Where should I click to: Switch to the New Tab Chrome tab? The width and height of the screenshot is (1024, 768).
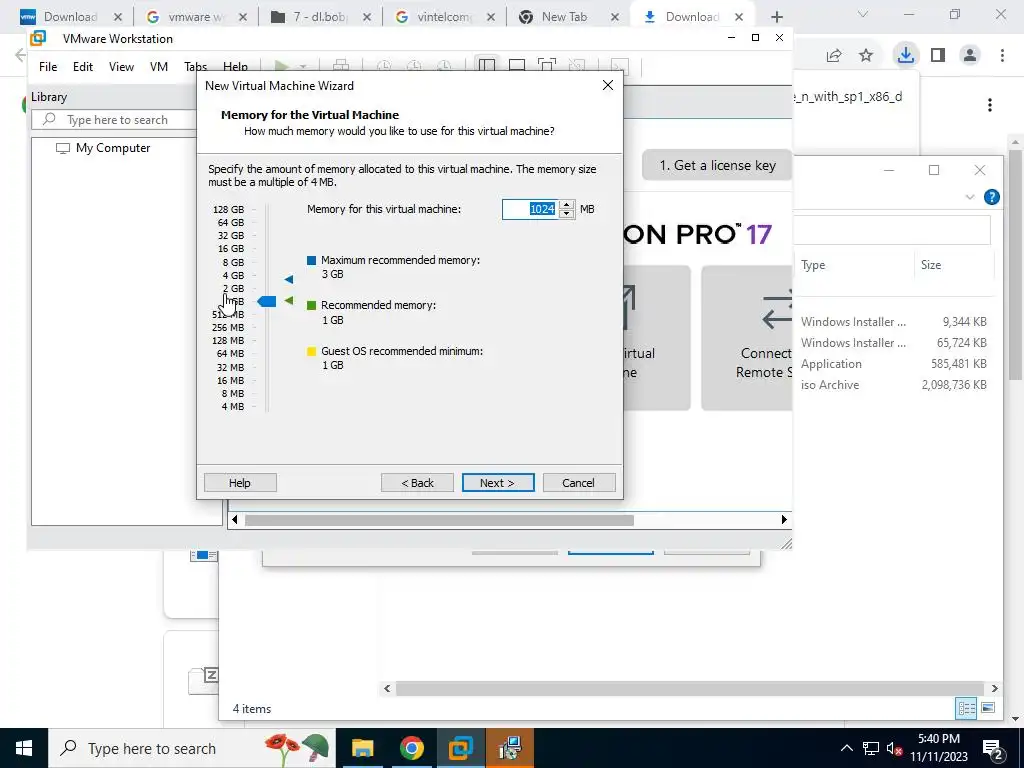click(564, 17)
